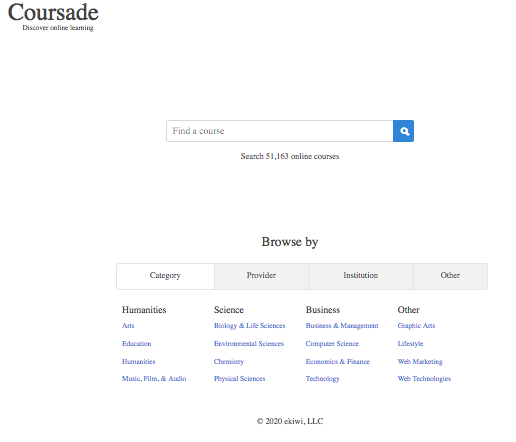This screenshot has width=516, height=442.
Task: Browse Physical Sciences courses
Action: [240, 379]
